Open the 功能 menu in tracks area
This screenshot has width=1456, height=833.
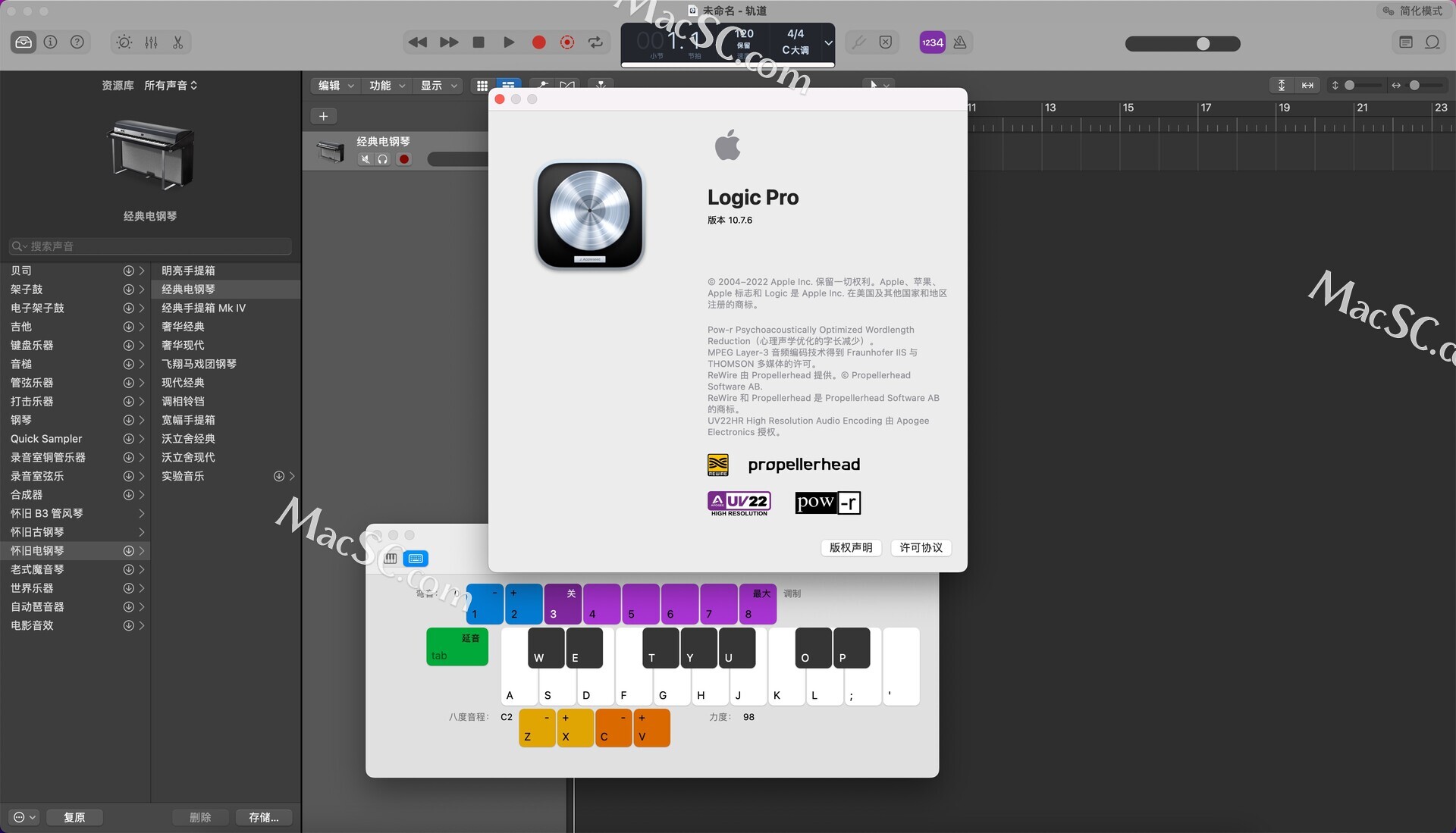click(387, 86)
